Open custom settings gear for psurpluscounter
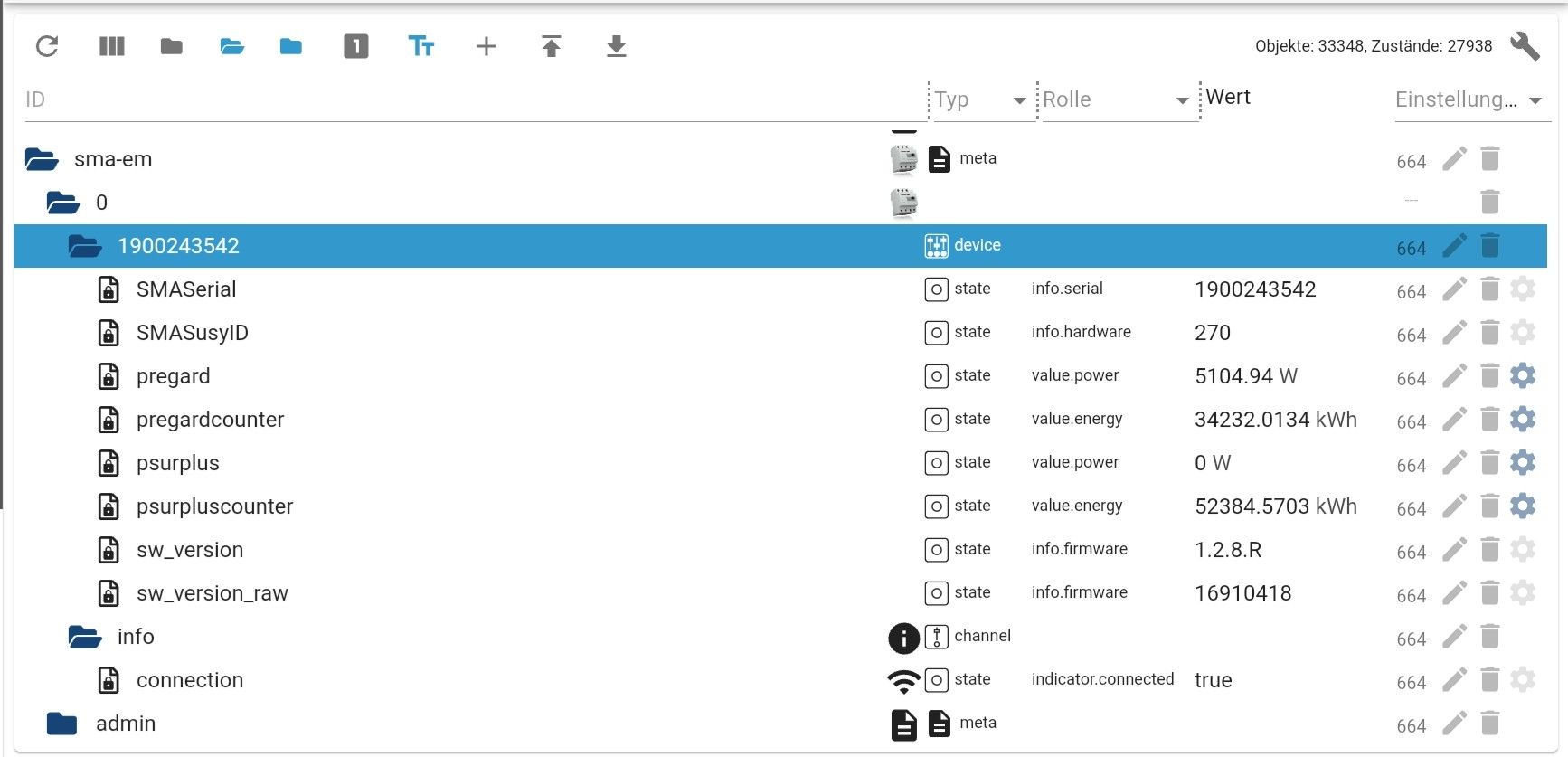The width and height of the screenshot is (1568, 757). (x=1523, y=506)
